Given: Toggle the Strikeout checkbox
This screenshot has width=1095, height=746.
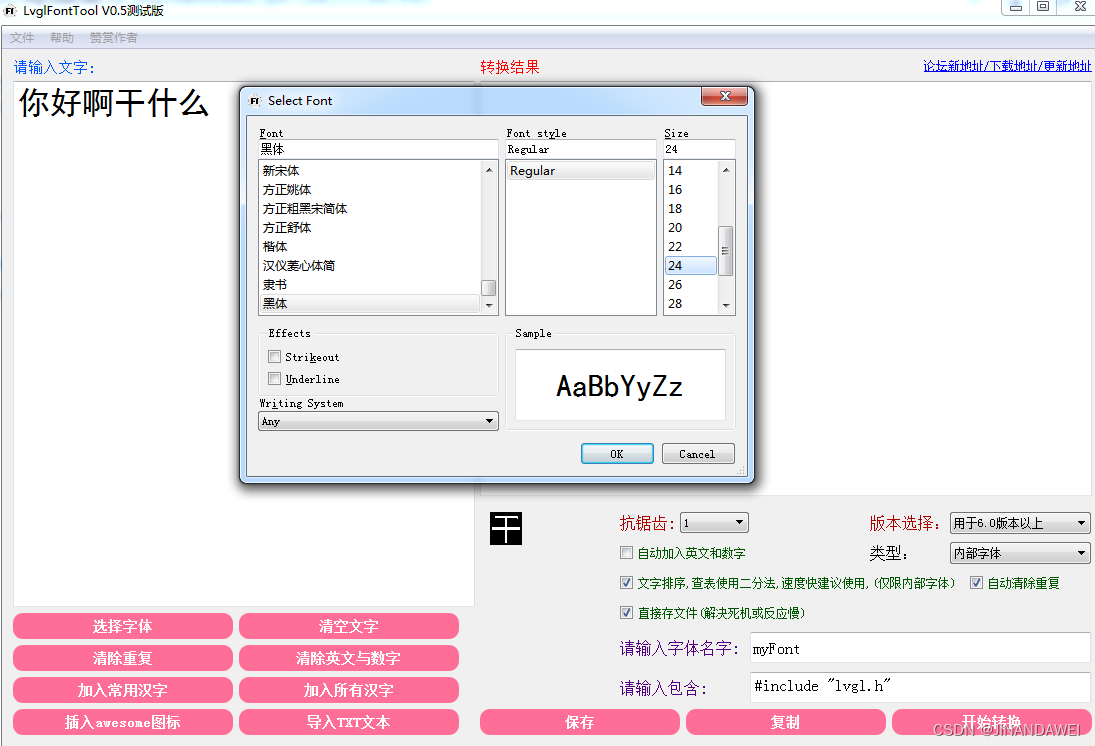Looking at the screenshot, I should pyautogui.click(x=274, y=357).
